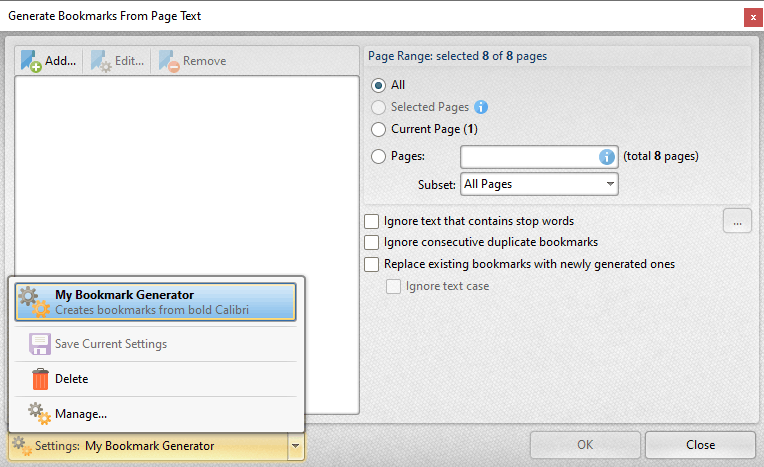Viewport: 764px width, 467px height.
Task: Click into the Pages range input field
Action: tap(530, 157)
